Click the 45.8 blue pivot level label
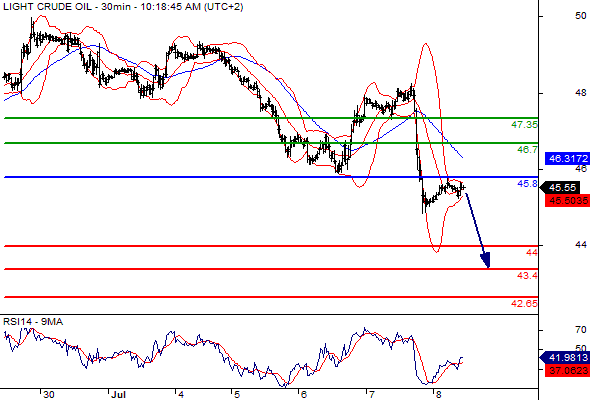The image size is (590, 400). pos(527,184)
